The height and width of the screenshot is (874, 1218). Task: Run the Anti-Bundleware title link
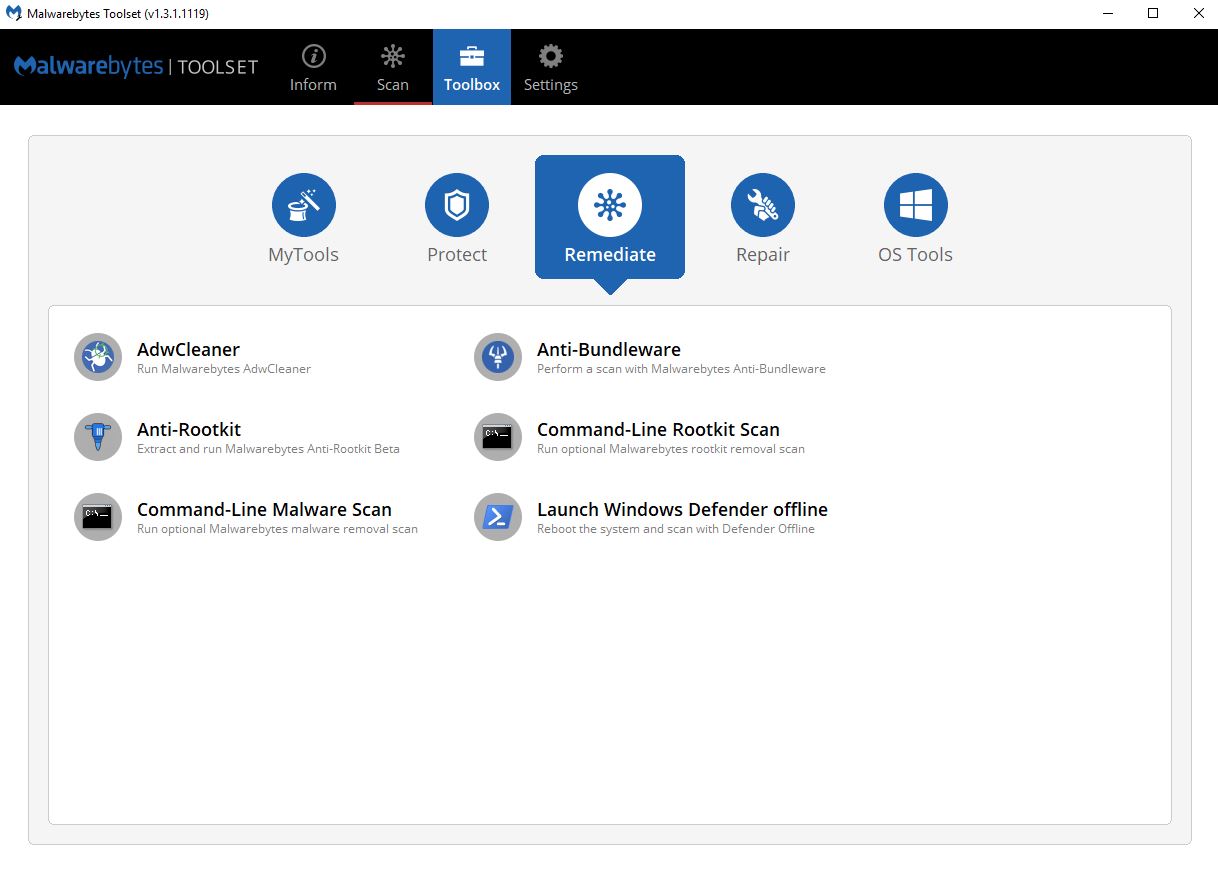click(x=609, y=349)
